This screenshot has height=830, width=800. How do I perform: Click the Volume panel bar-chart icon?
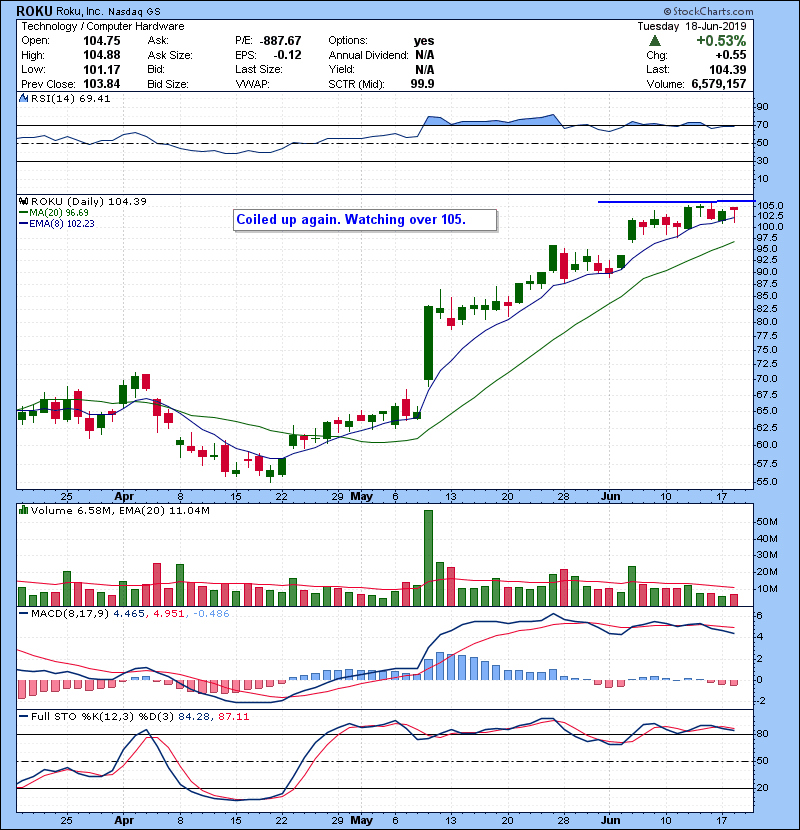[23, 510]
